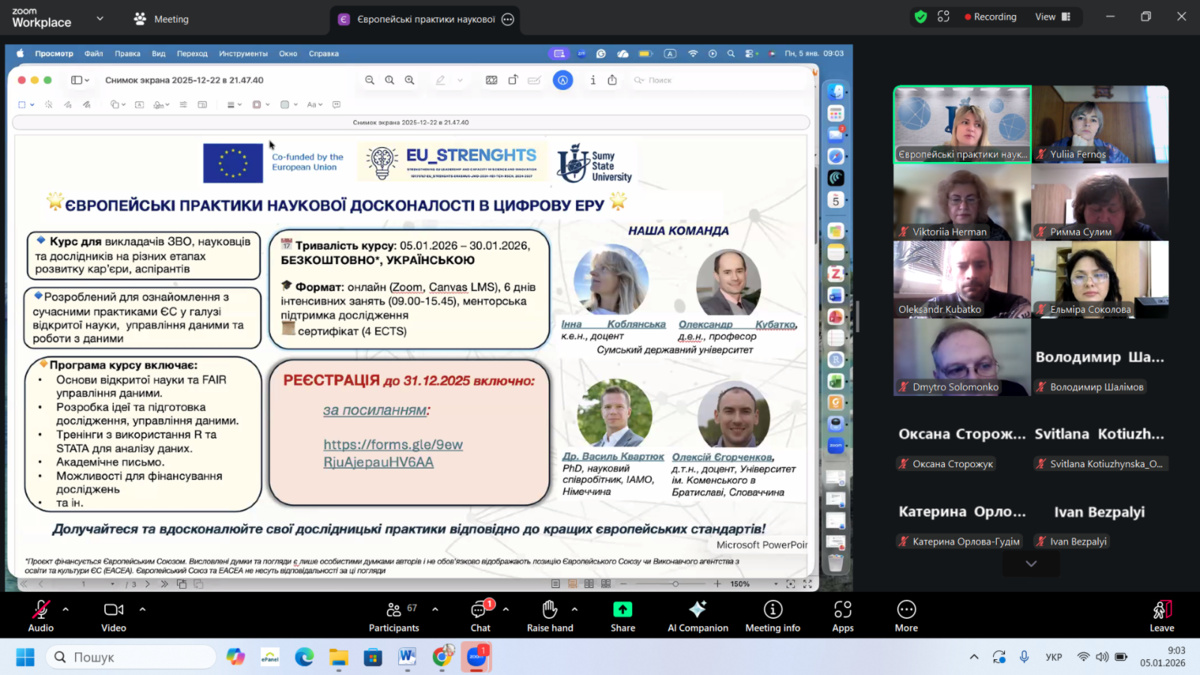The image size is (1200, 675).
Task: Open the Apps panel
Action: (842, 614)
